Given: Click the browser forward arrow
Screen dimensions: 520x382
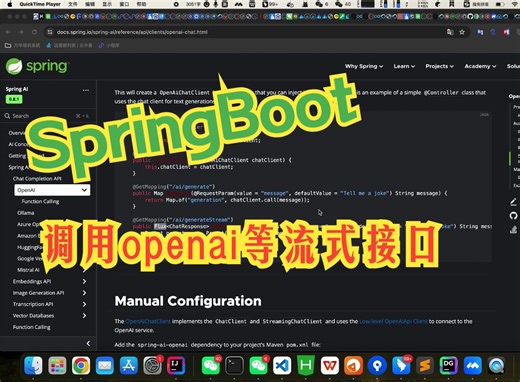Looking at the screenshot, I should (21, 32).
